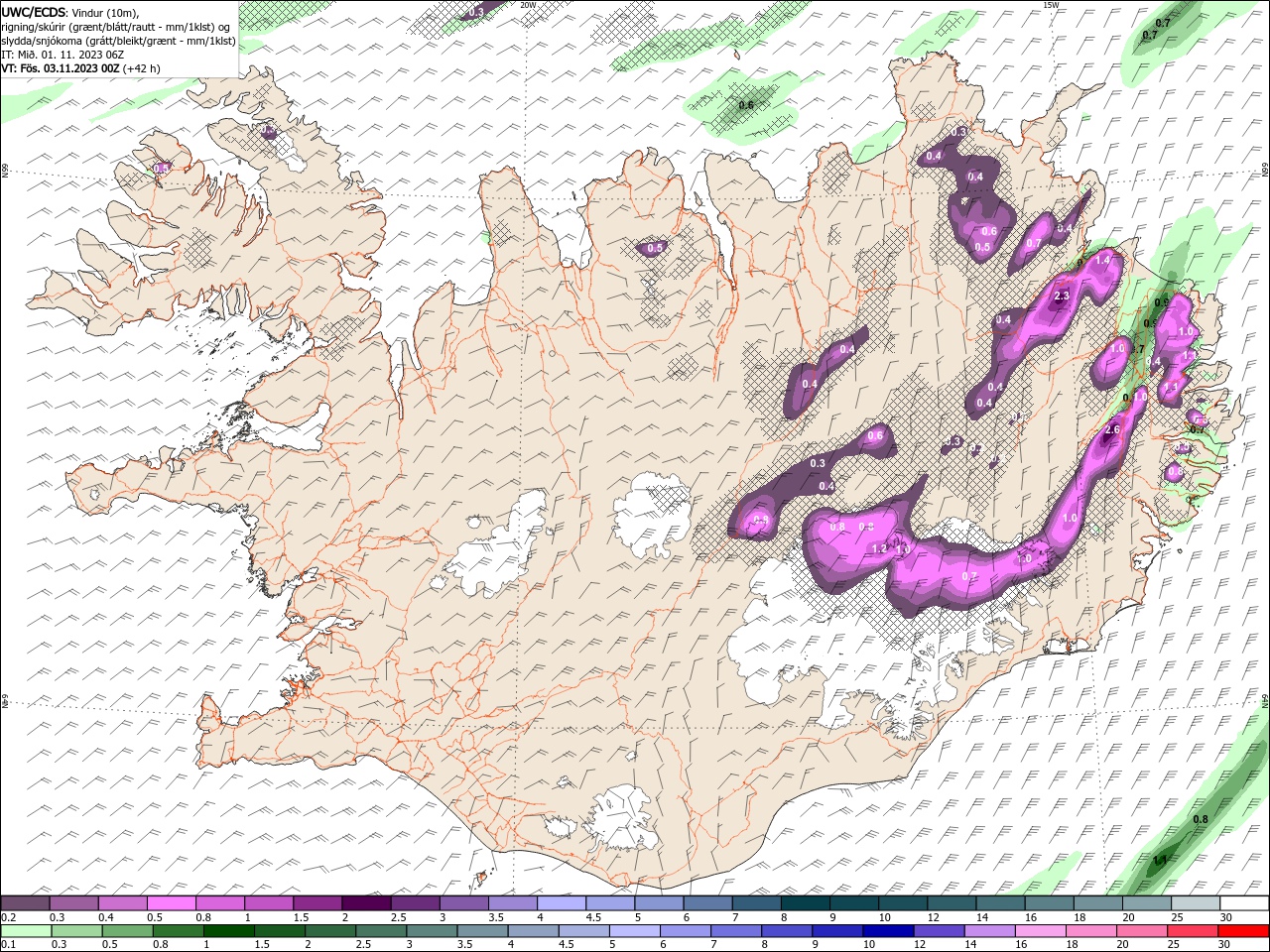1270x952 pixels.
Task: Click lower legend swatch labeled 6
Action: click(685, 931)
